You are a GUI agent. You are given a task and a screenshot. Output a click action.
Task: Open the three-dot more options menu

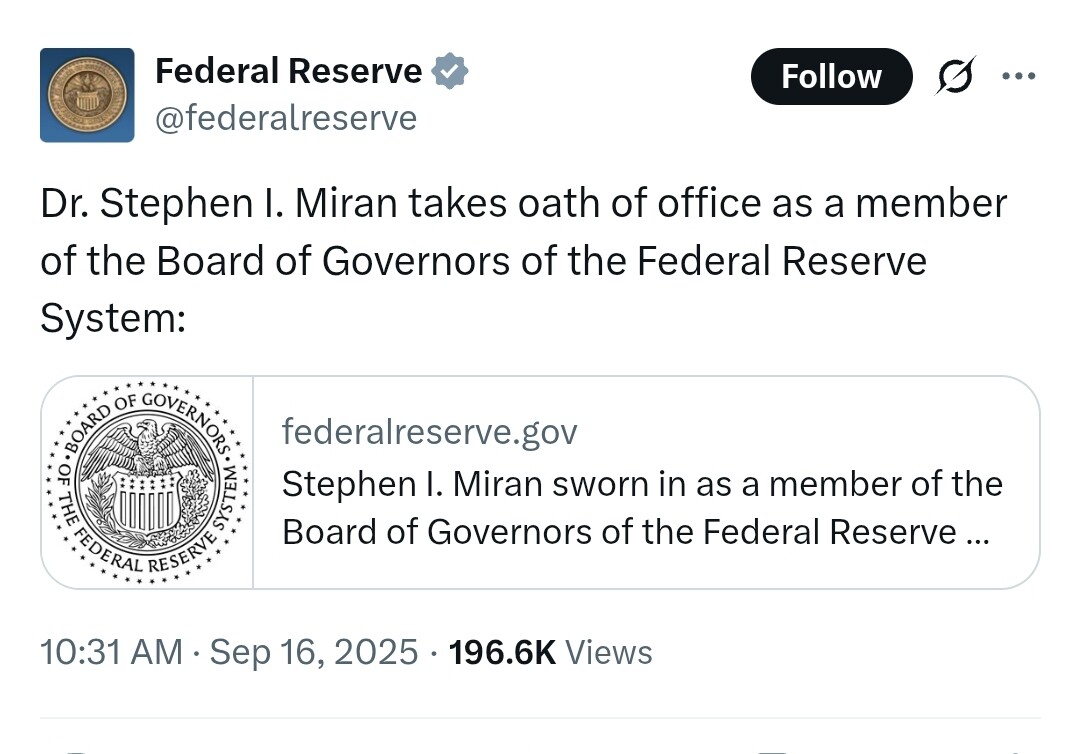pos(1019,76)
